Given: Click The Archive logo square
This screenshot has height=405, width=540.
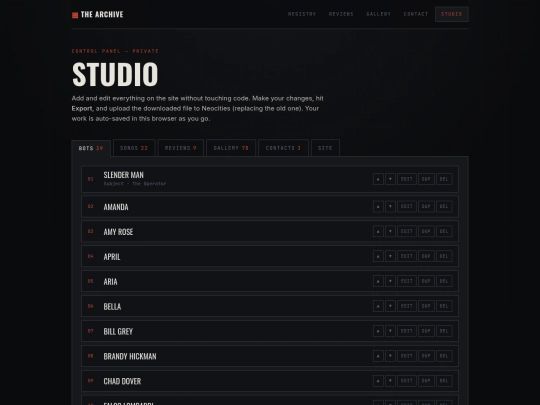Looking at the screenshot, I should tap(75, 15).
